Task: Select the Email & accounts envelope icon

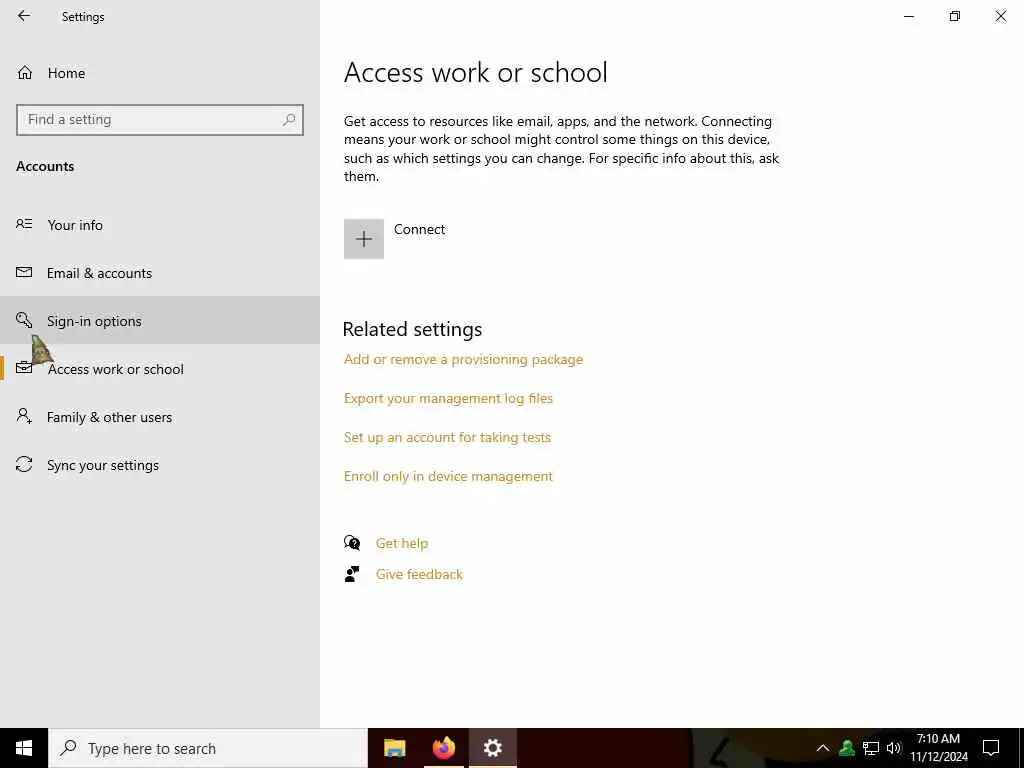Action: coord(24,272)
